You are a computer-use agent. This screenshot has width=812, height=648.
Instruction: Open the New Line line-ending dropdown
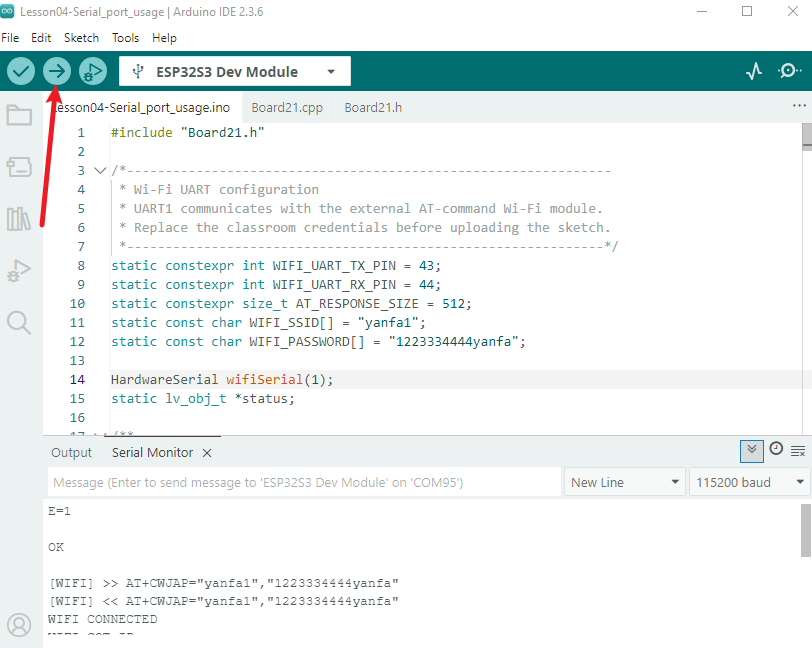pyautogui.click(x=625, y=482)
